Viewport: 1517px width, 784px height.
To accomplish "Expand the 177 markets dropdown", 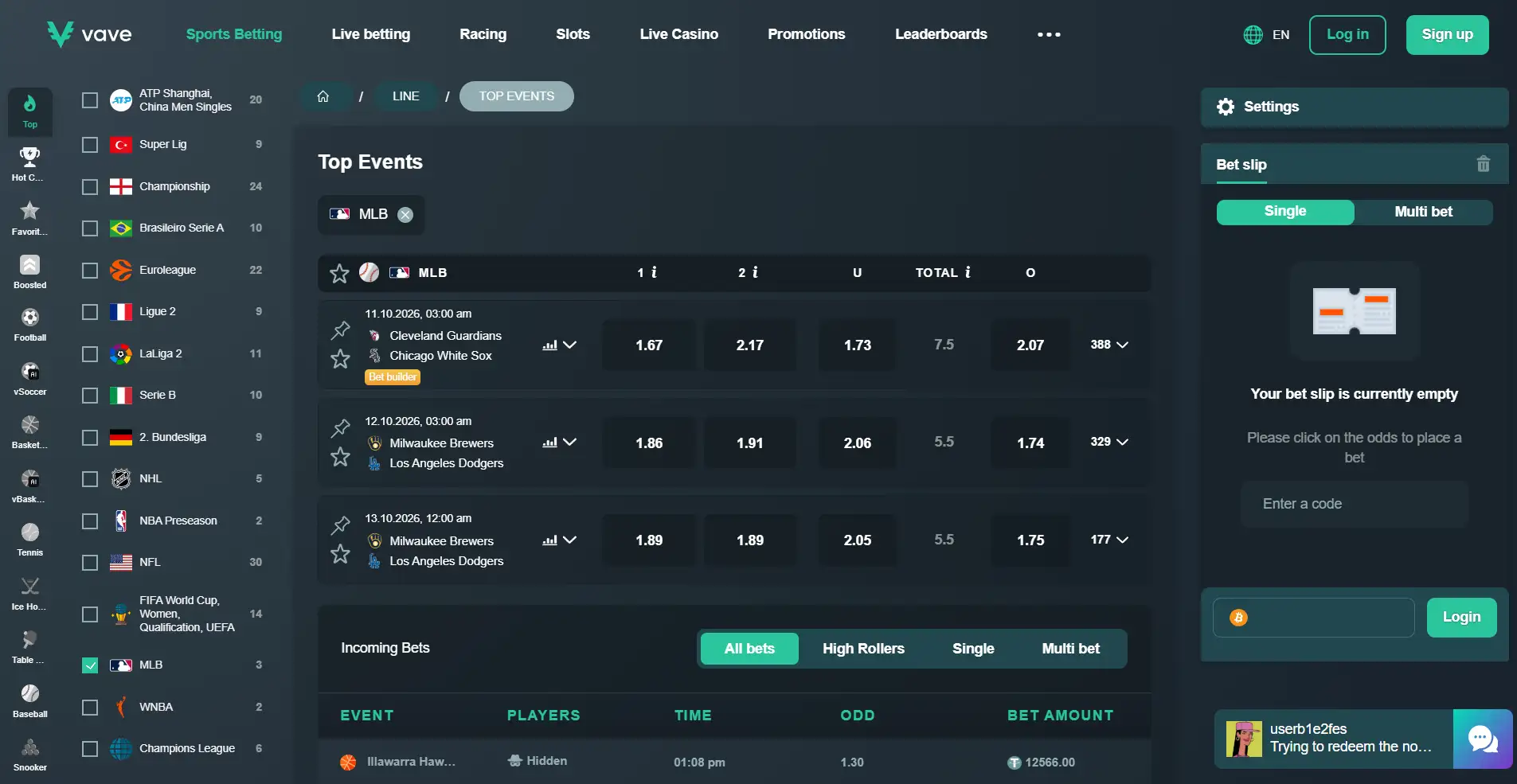I will 1109,540.
